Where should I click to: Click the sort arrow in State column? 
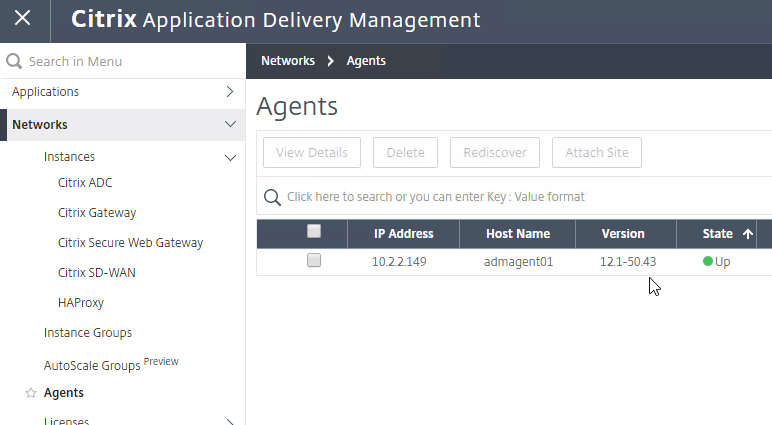coord(747,234)
